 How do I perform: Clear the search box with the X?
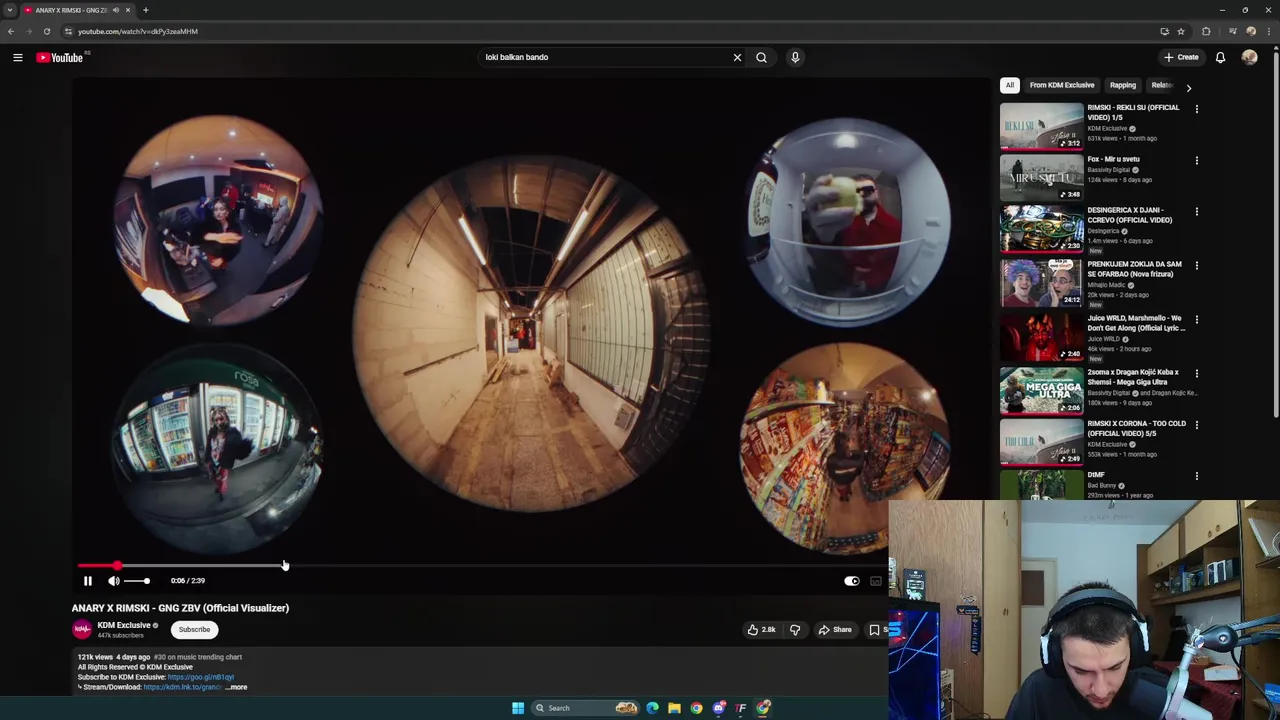[x=737, y=57]
